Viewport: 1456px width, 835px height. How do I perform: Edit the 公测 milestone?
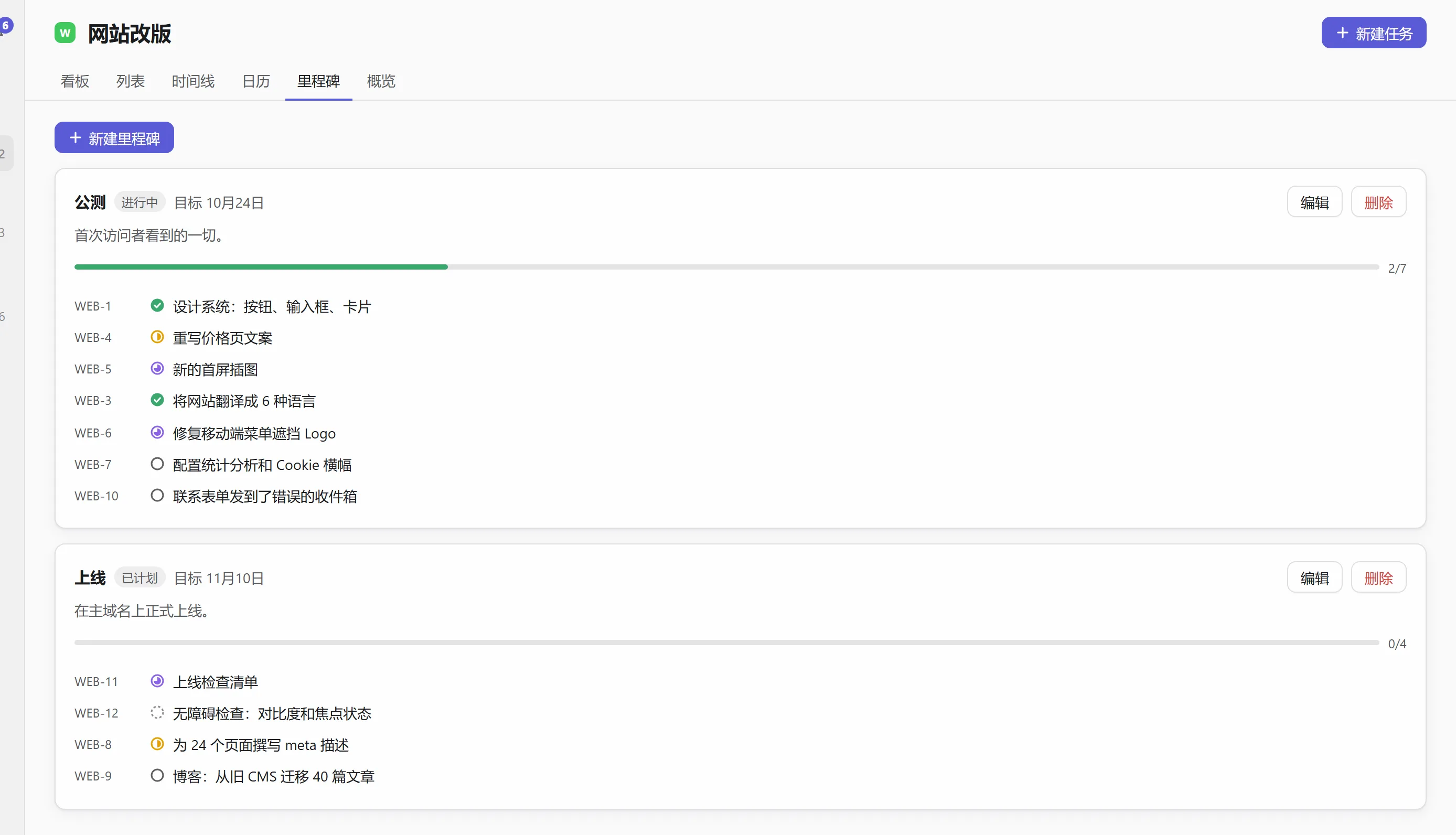pyautogui.click(x=1314, y=202)
